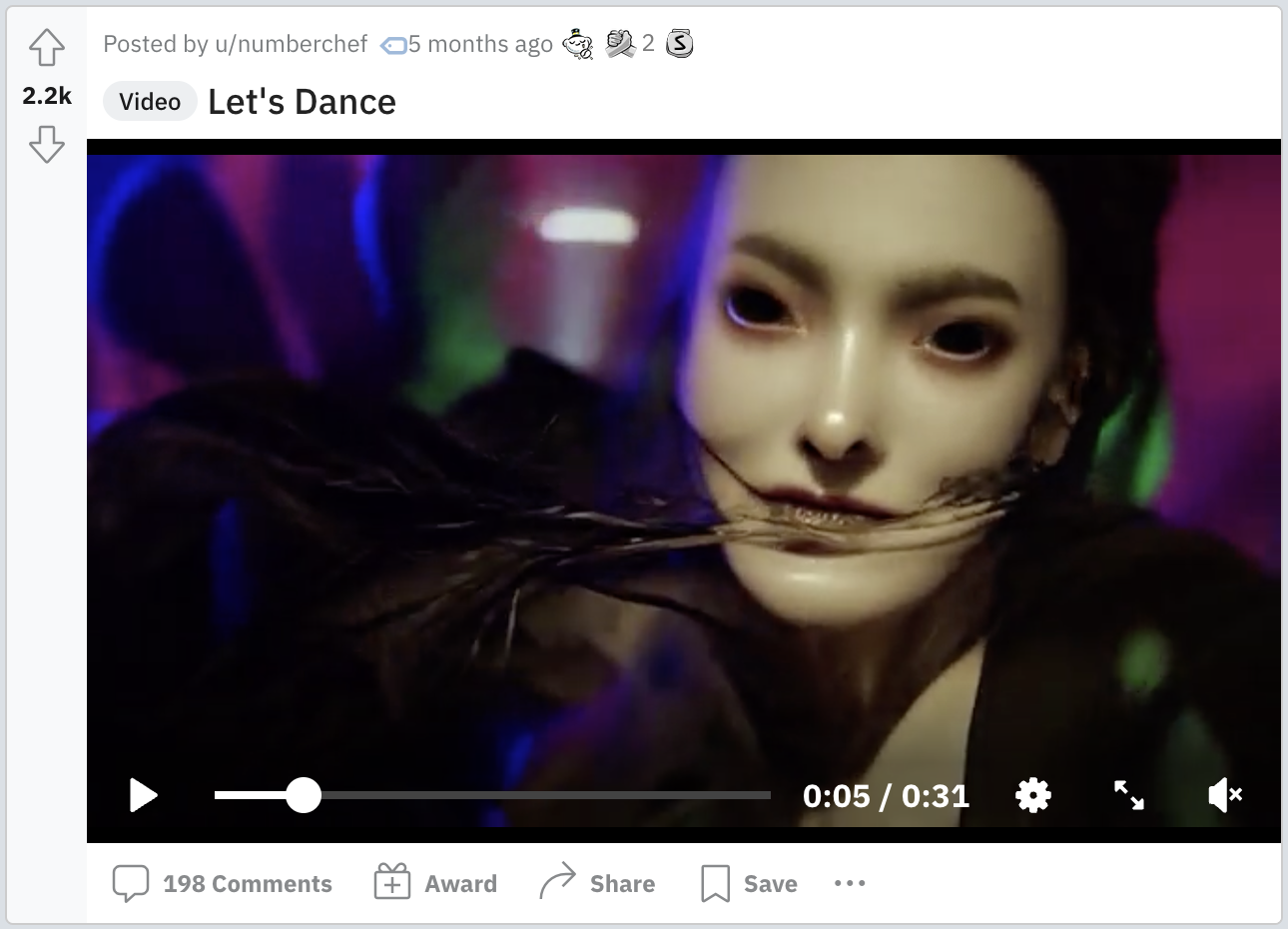Enter fullscreen video mode
The height and width of the screenshot is (929, 1288).
tap(1129, 796)
